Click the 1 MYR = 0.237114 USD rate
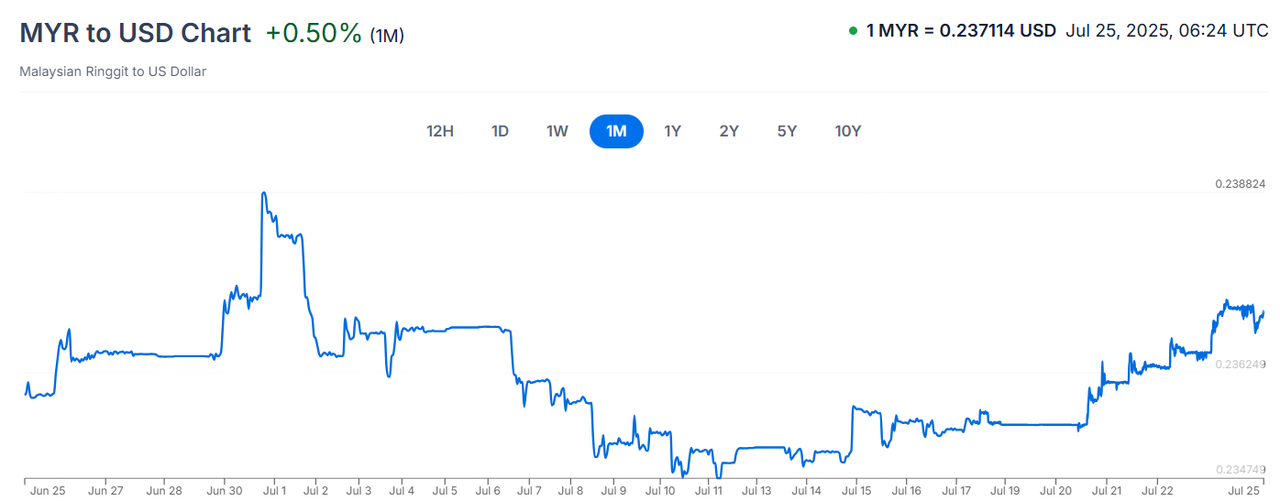Screen dimensions: 1280x501 point(961,31)
